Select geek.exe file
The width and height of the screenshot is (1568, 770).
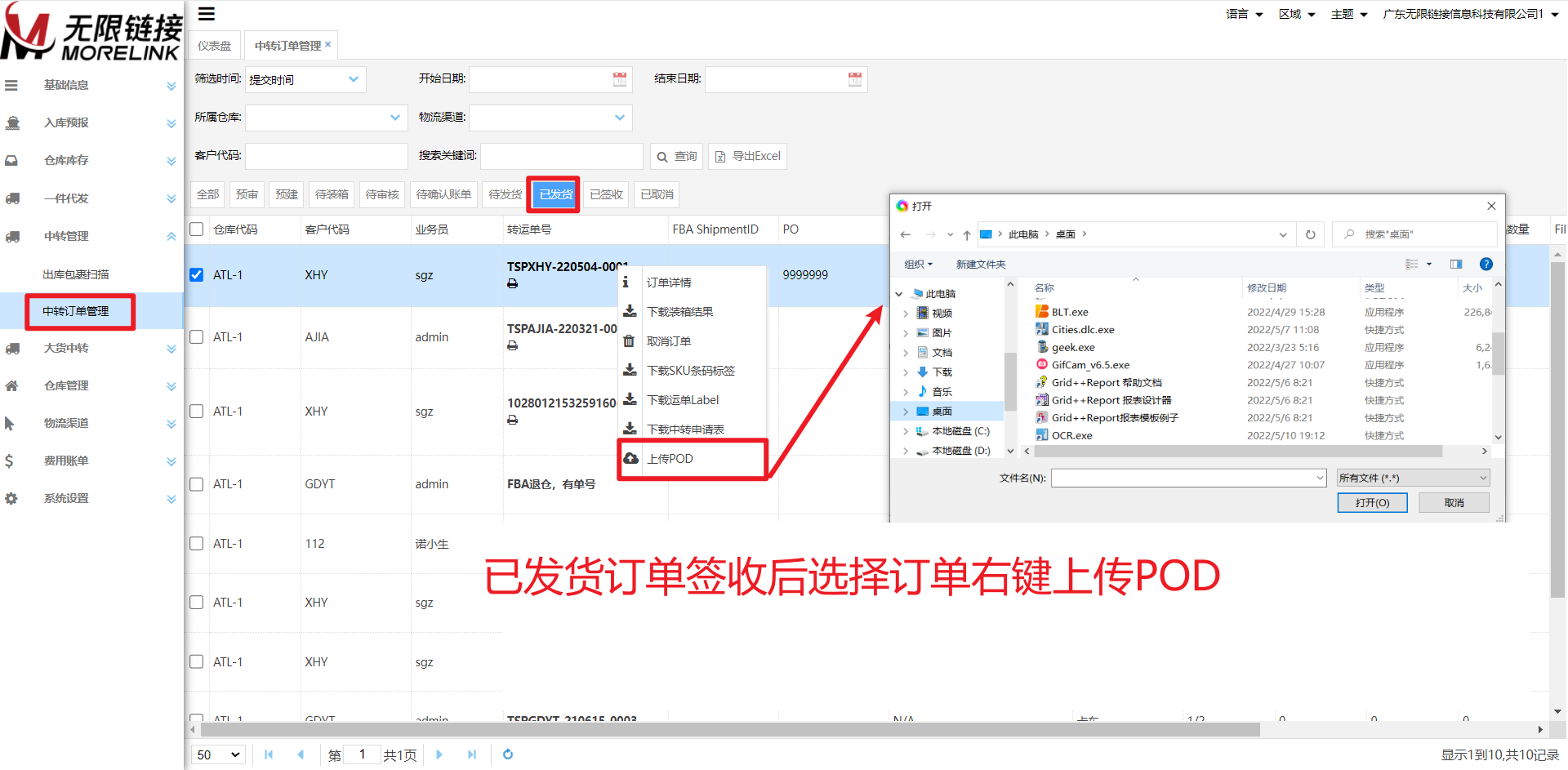point(1073,347)
